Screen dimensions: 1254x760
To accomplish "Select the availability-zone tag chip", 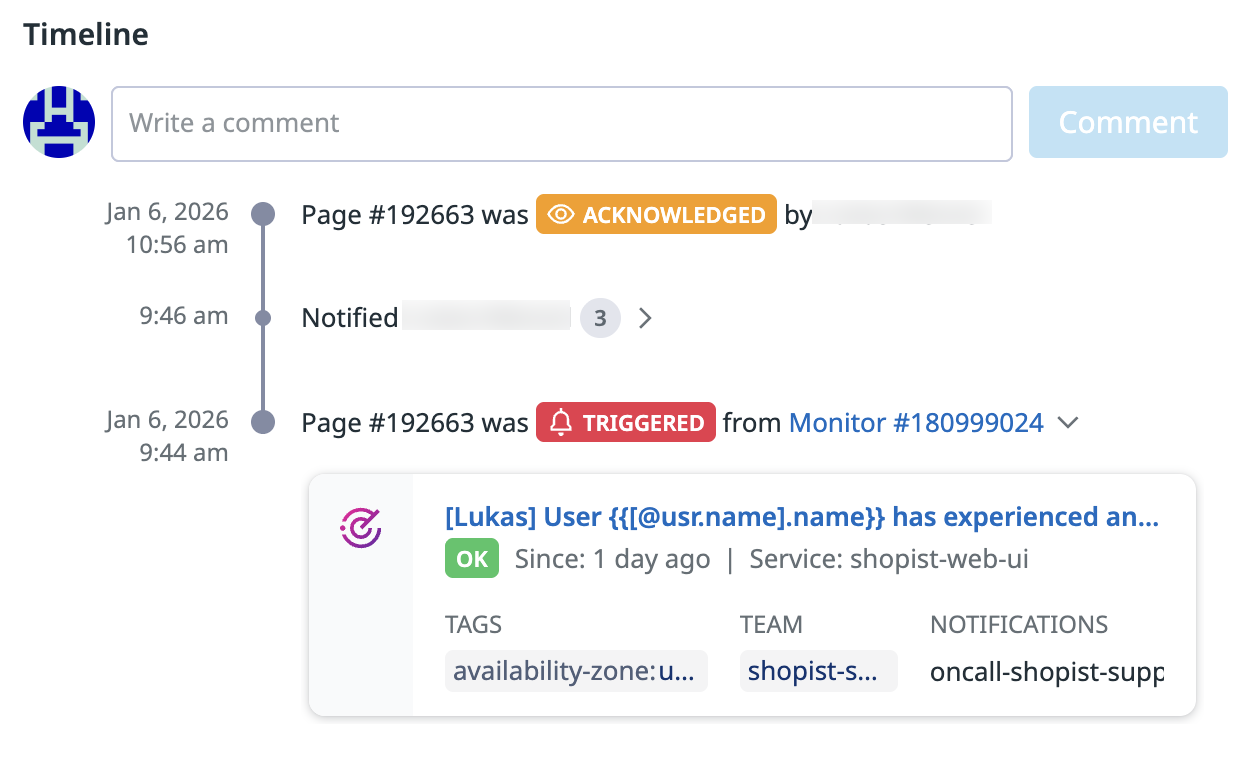I will tap(576, 671).
